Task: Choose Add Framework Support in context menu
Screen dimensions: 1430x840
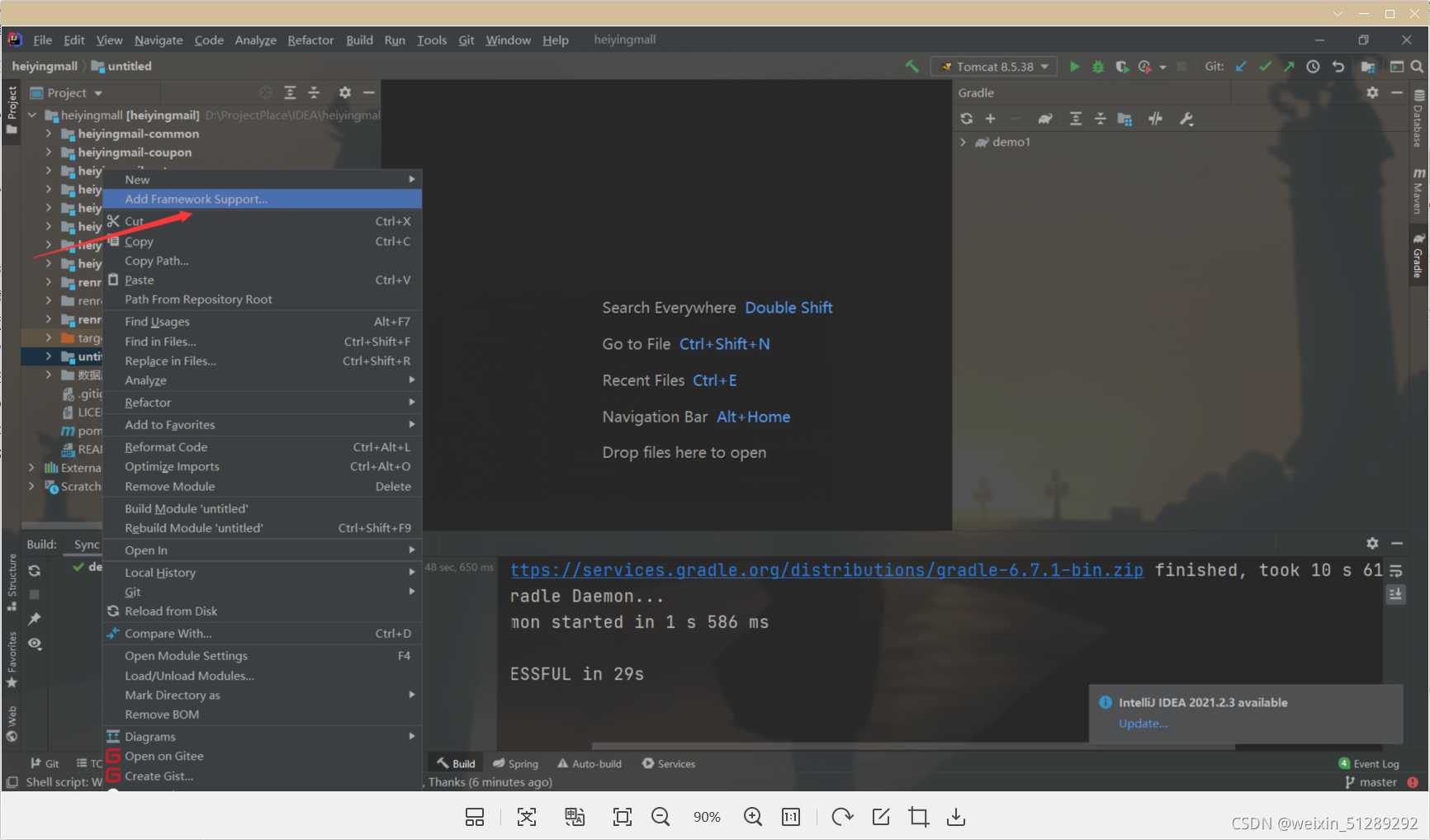Action: coord(263,199)
